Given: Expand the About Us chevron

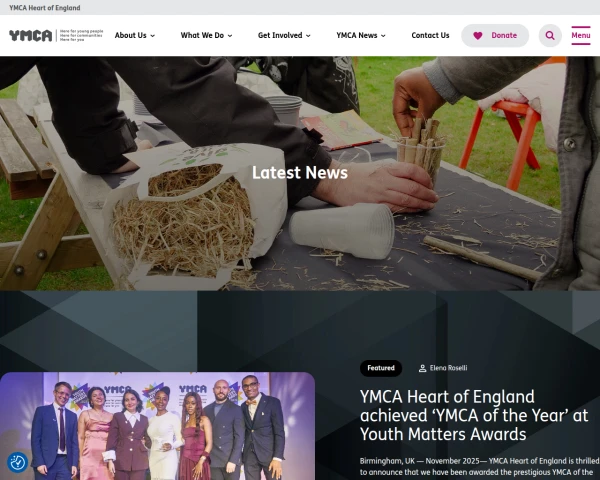Looking at the screenshot, I should [152, 36].
